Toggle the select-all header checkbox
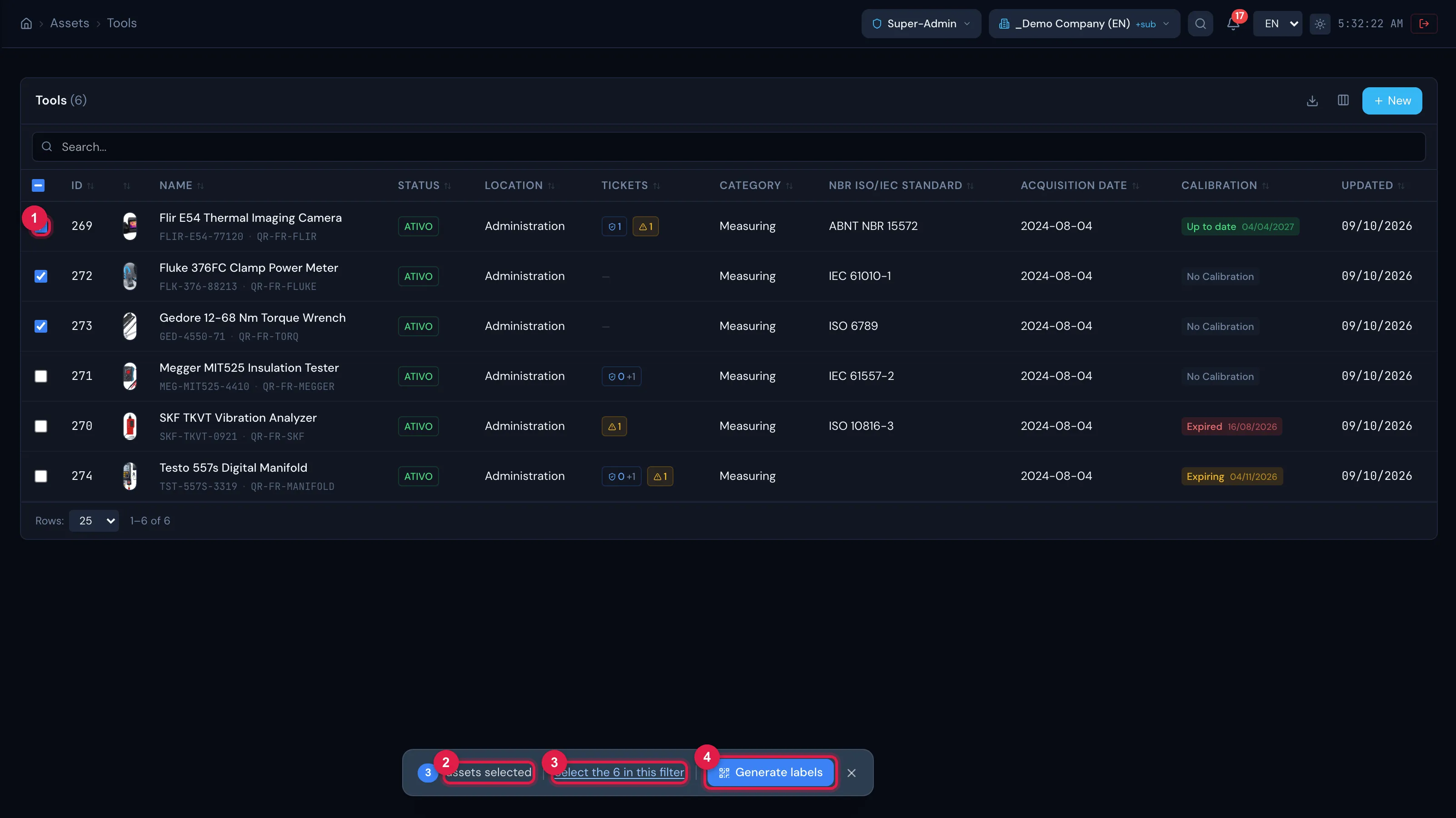This screenshot has height=818, width=1456. (x=39, y=185)
